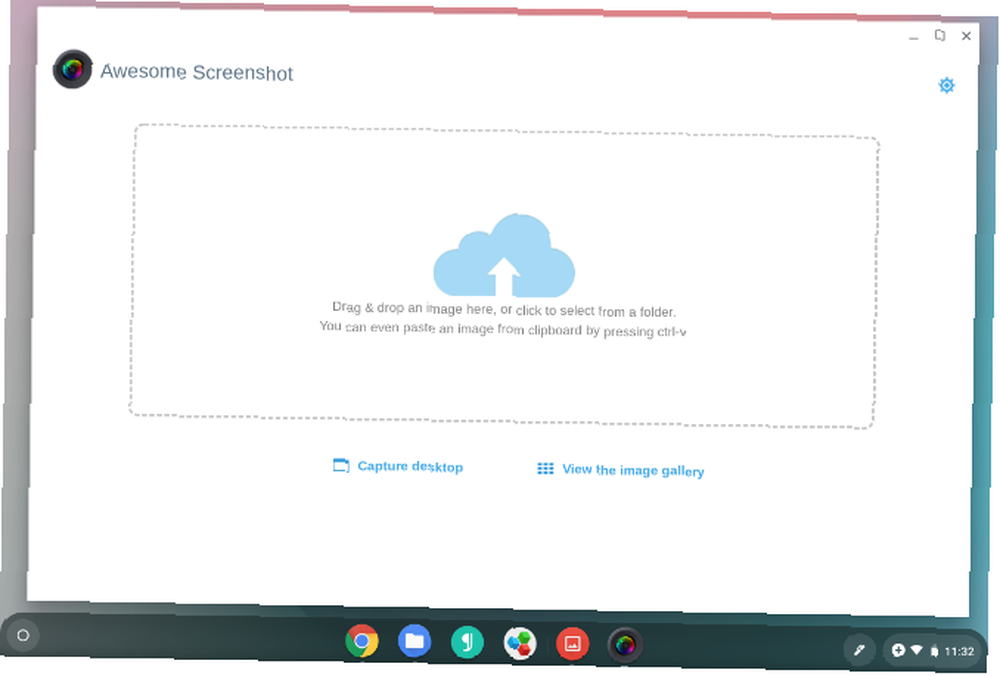Screen dimensions: 1000x676
Task: Open the status area clock 11:32
Action: pos(959,651)
